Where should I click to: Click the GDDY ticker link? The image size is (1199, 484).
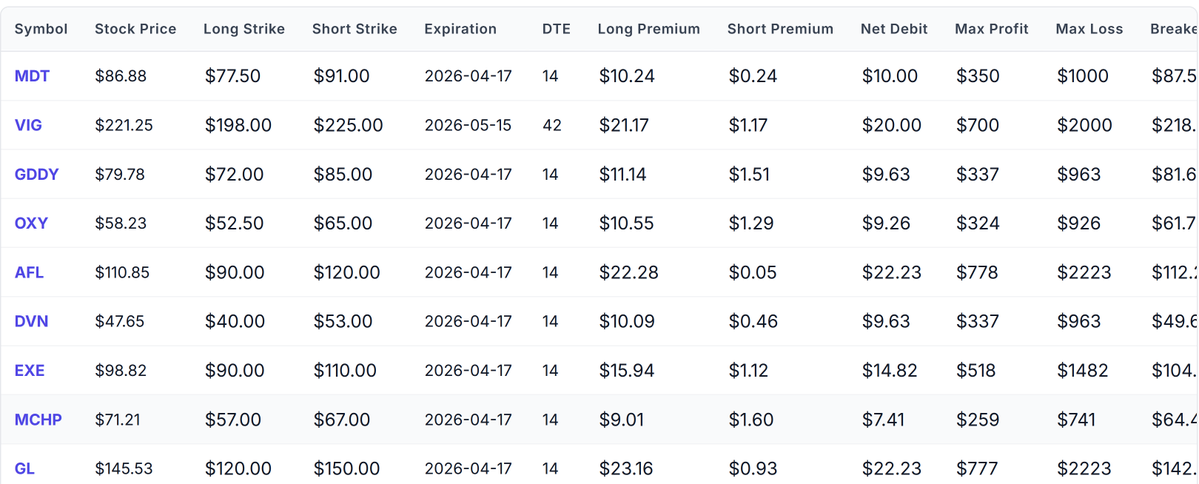click(37, 174)
